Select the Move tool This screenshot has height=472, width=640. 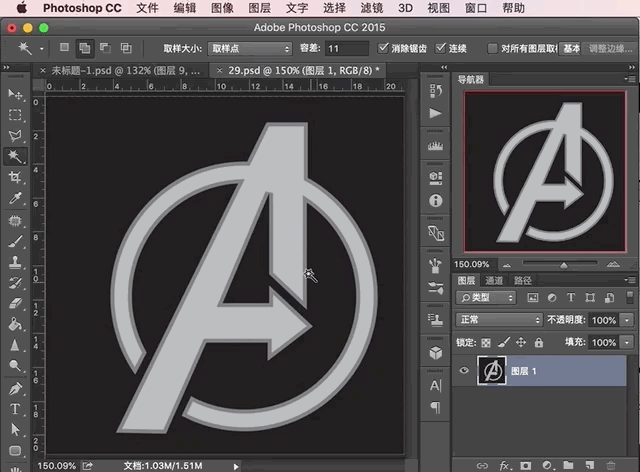click(x=15, y=93)
